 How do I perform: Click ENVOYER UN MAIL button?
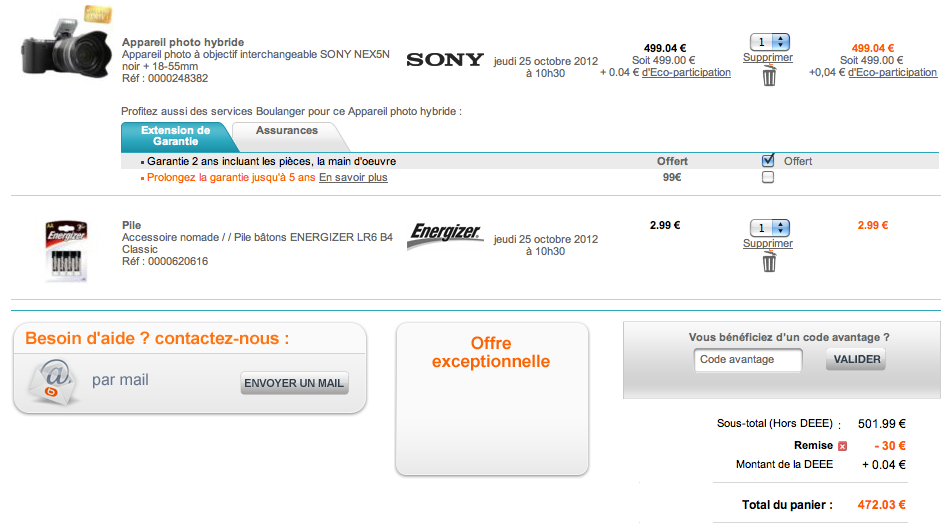294,383
